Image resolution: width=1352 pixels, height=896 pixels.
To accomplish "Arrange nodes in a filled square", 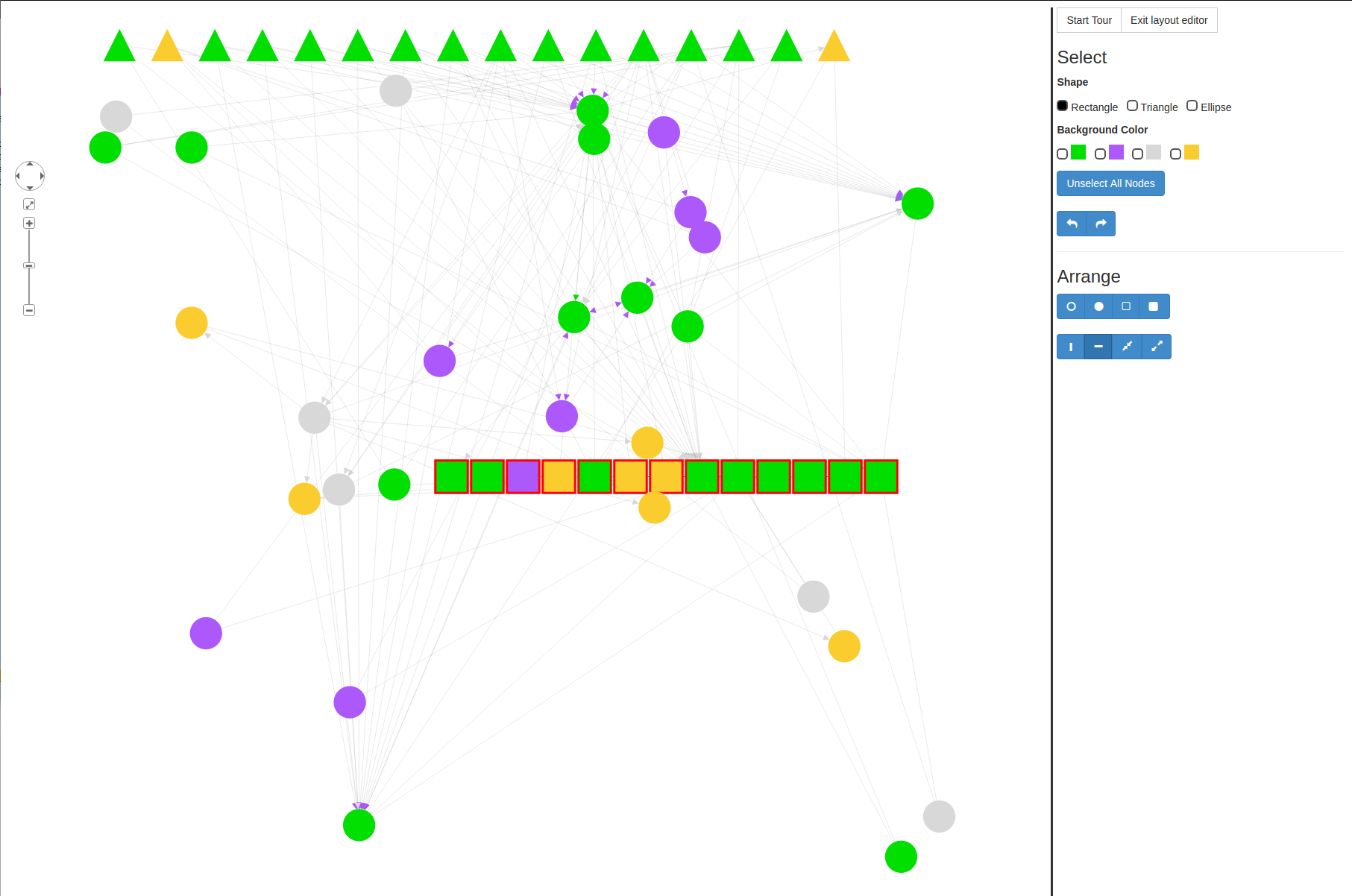I will click(1154, 306).
